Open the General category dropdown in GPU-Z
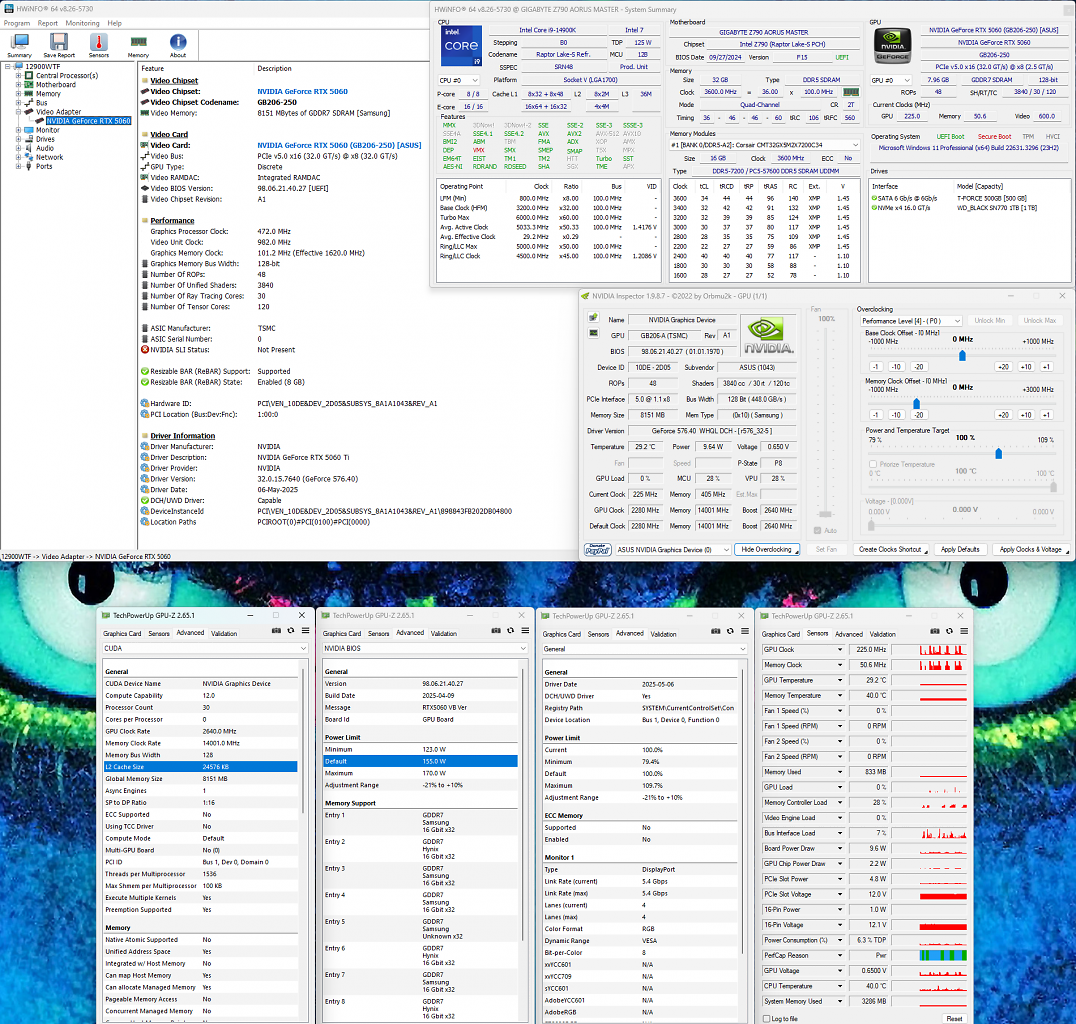 coord(644,649)
